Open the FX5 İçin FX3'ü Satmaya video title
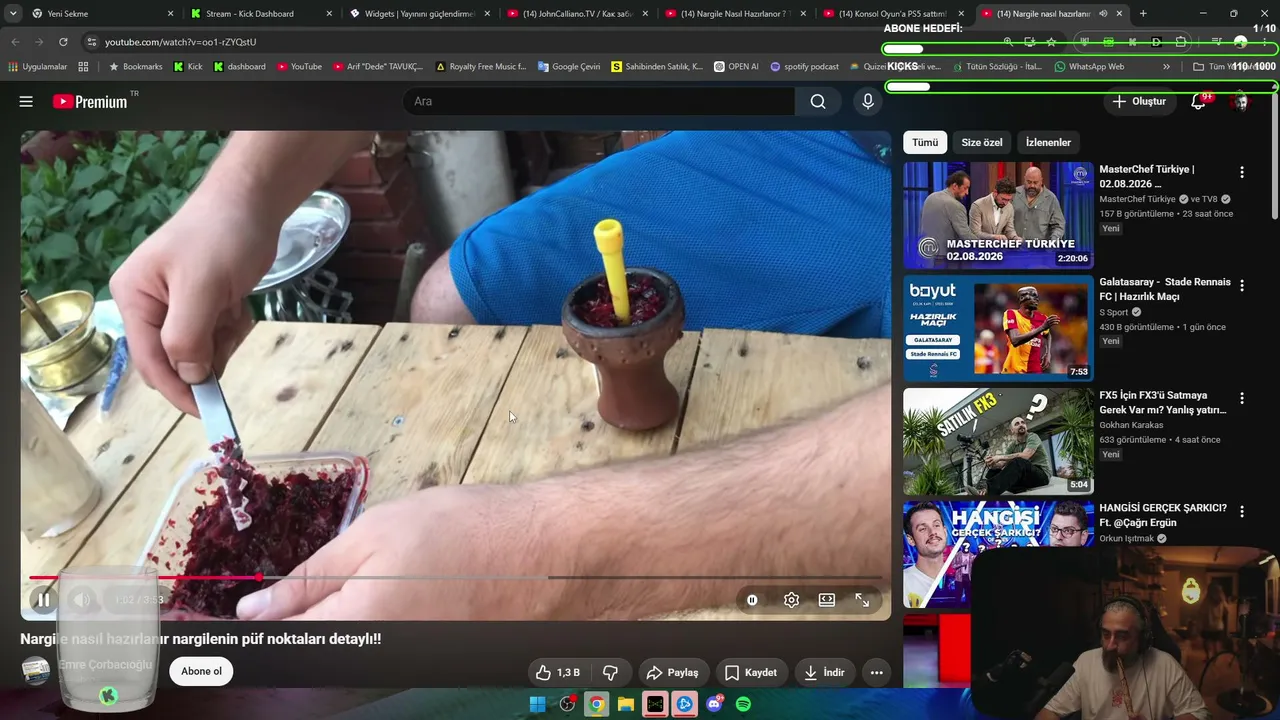This screenshot has width=1280, height=720. 1162,402
